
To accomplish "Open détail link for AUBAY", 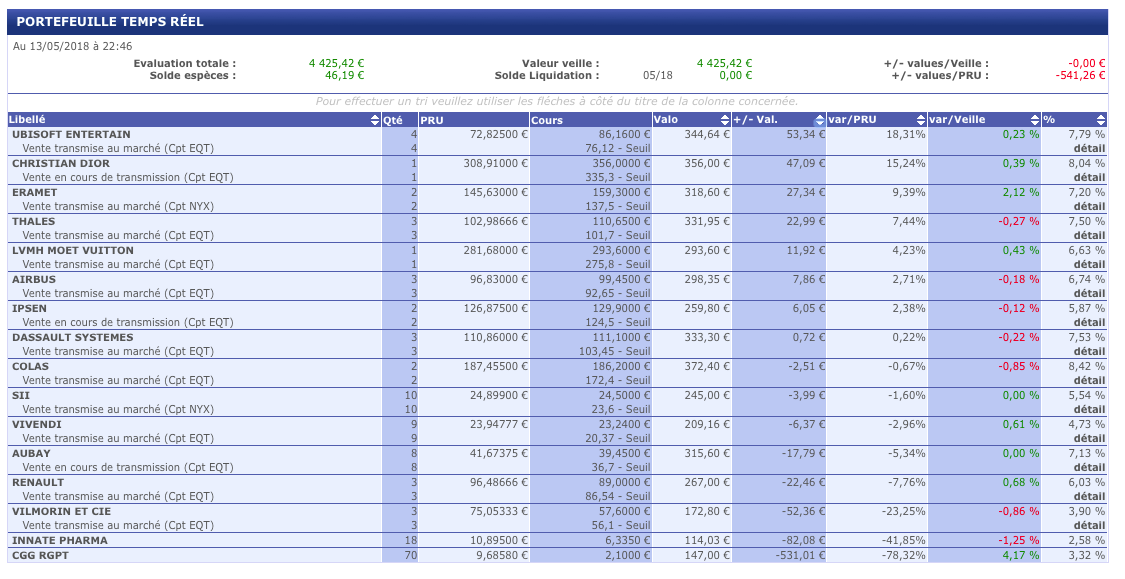I will pyautogui.click(x=1089, y=468).
